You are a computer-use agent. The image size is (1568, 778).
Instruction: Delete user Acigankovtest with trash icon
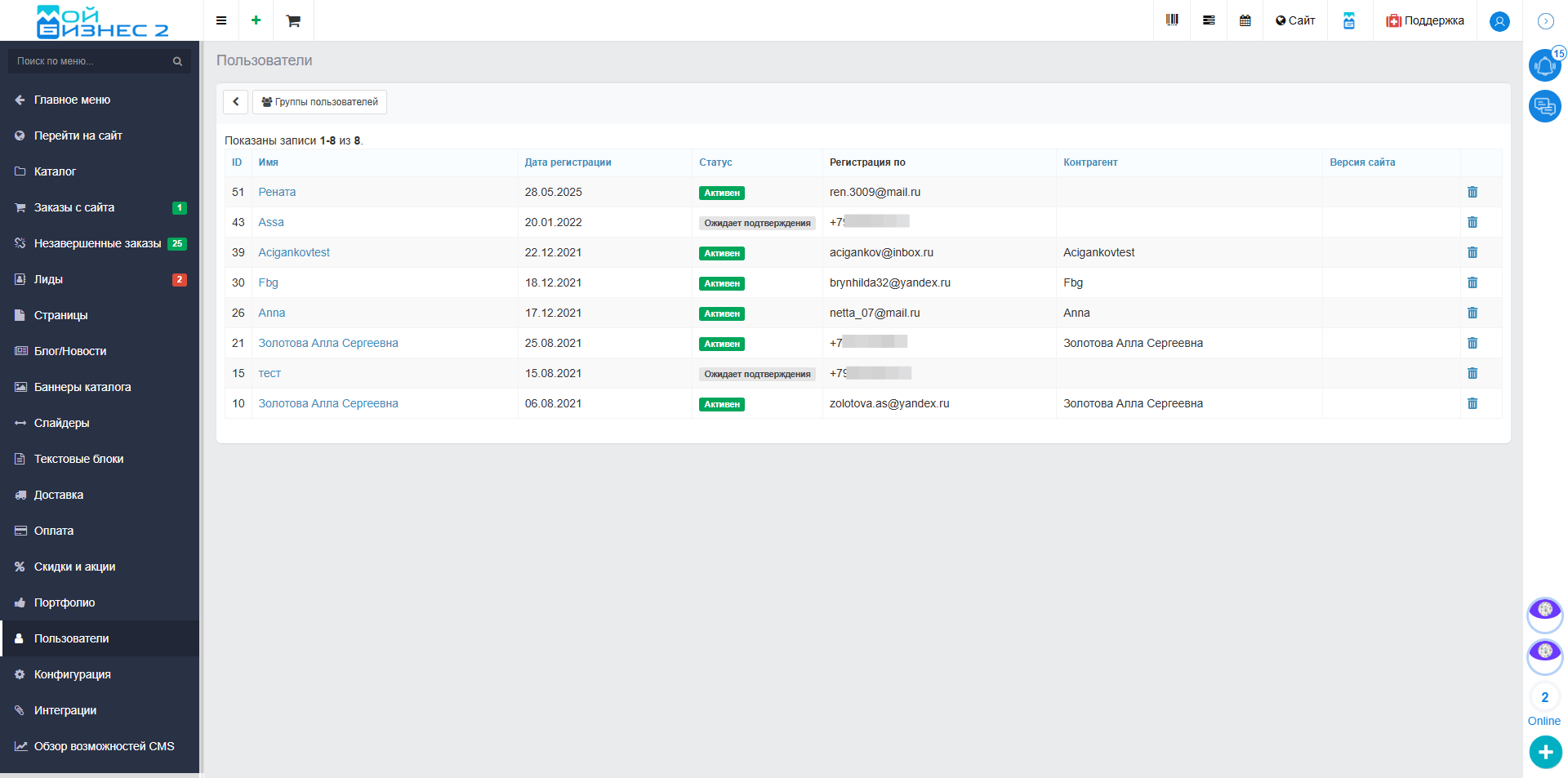(1472, 252)
